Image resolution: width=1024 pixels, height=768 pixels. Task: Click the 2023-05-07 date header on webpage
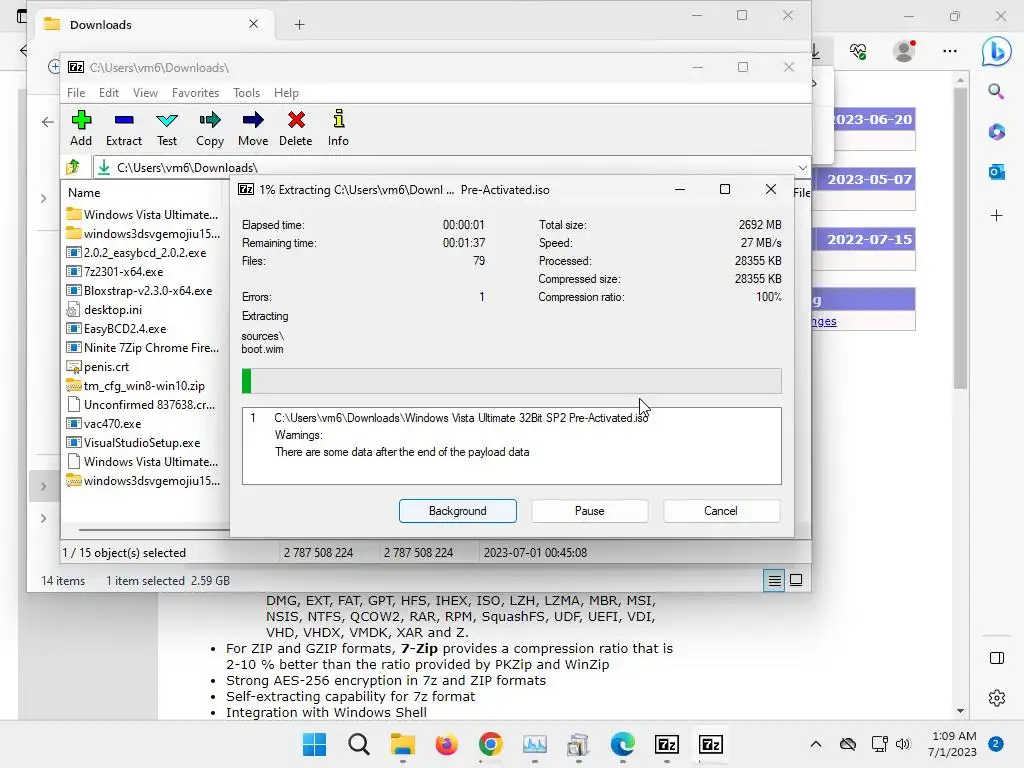point(871,180)
